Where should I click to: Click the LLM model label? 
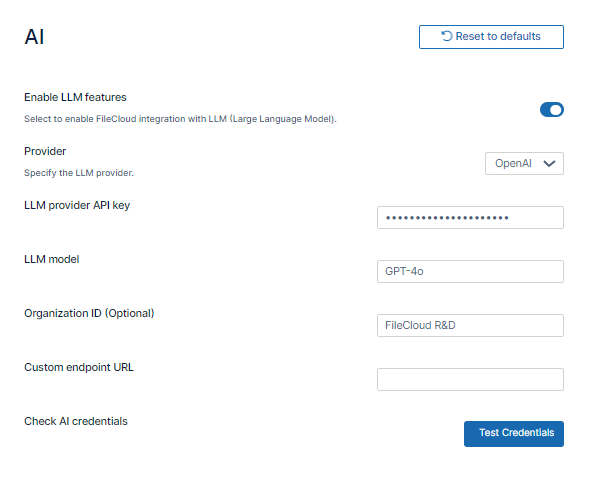51,260
